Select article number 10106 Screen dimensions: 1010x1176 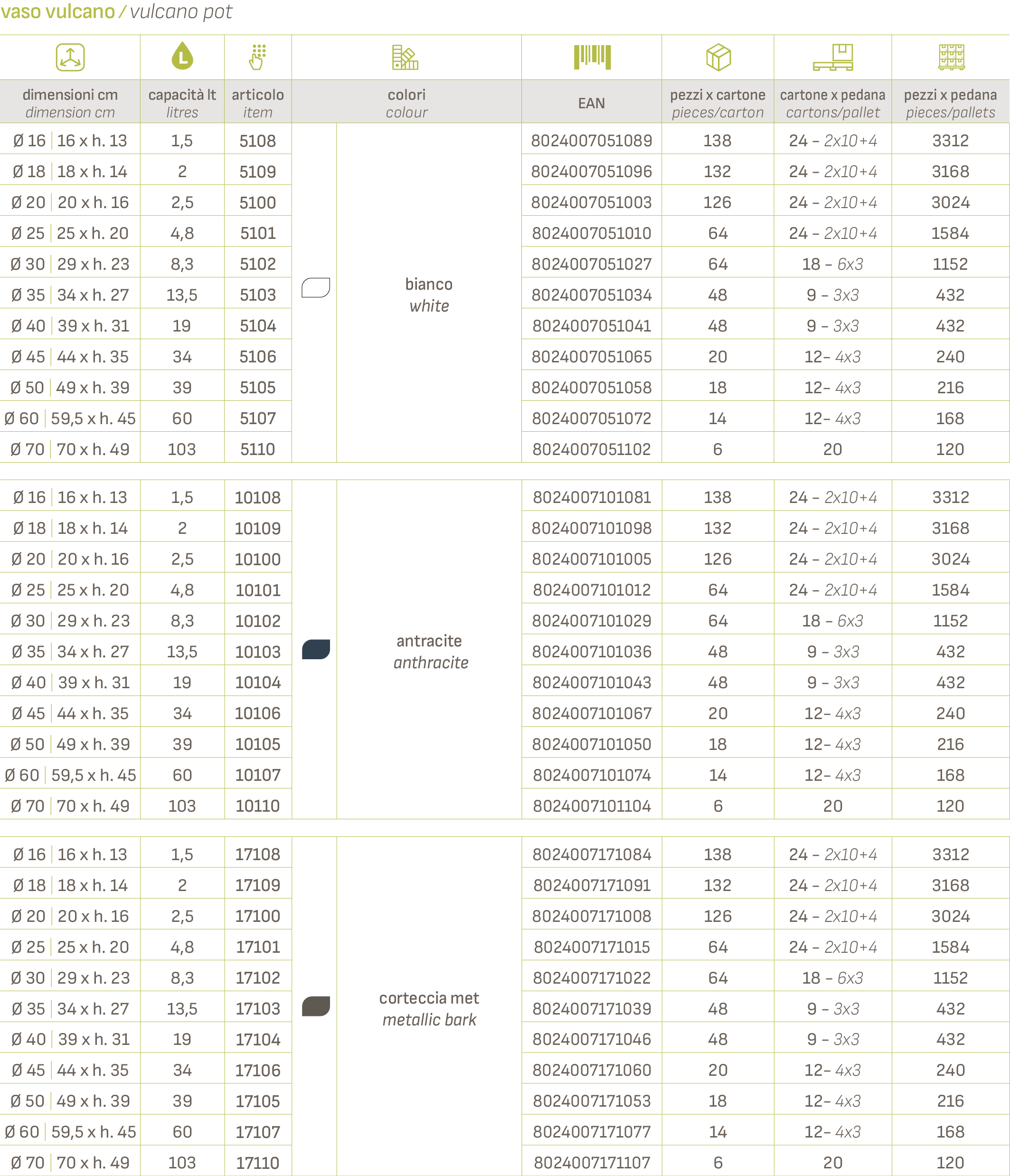coord(258,713)
